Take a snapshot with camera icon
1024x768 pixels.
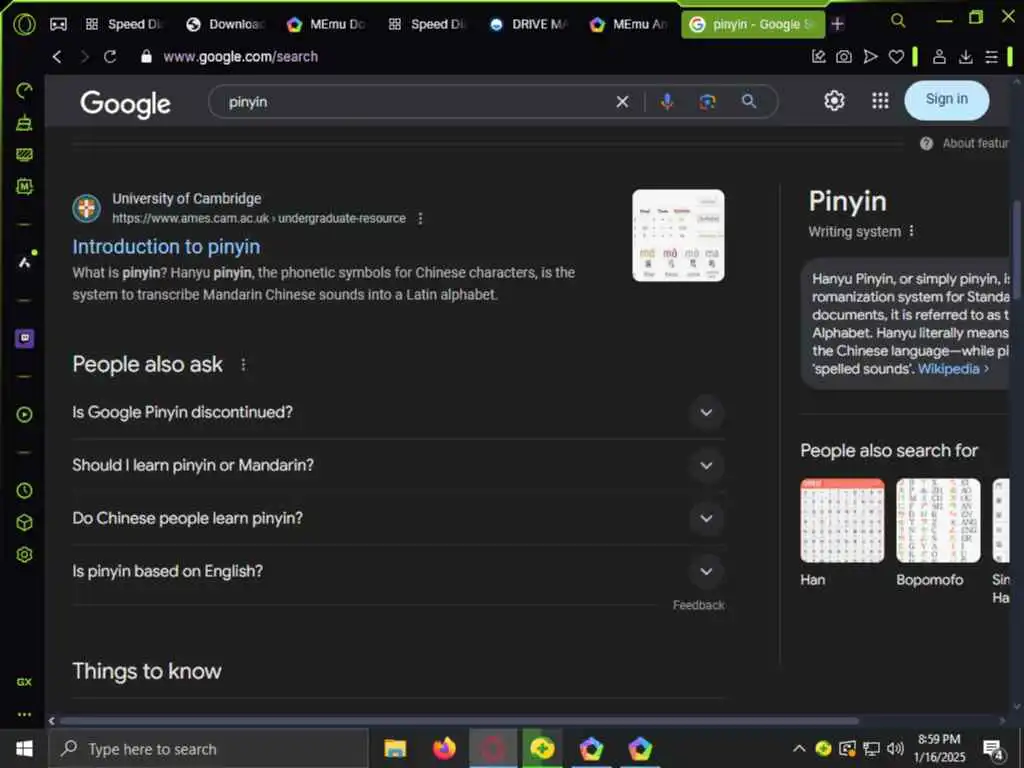pyautogui.click(x=844, y=57)
